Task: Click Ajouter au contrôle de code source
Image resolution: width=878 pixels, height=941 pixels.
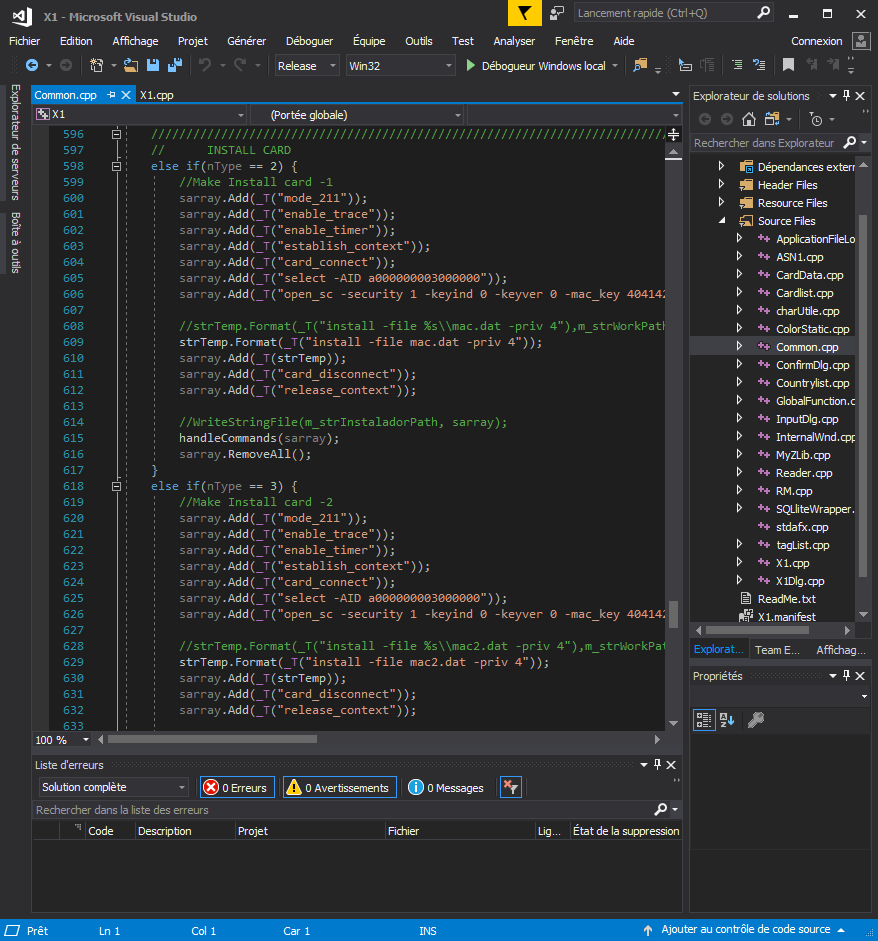Action: [x=745, y=930]
